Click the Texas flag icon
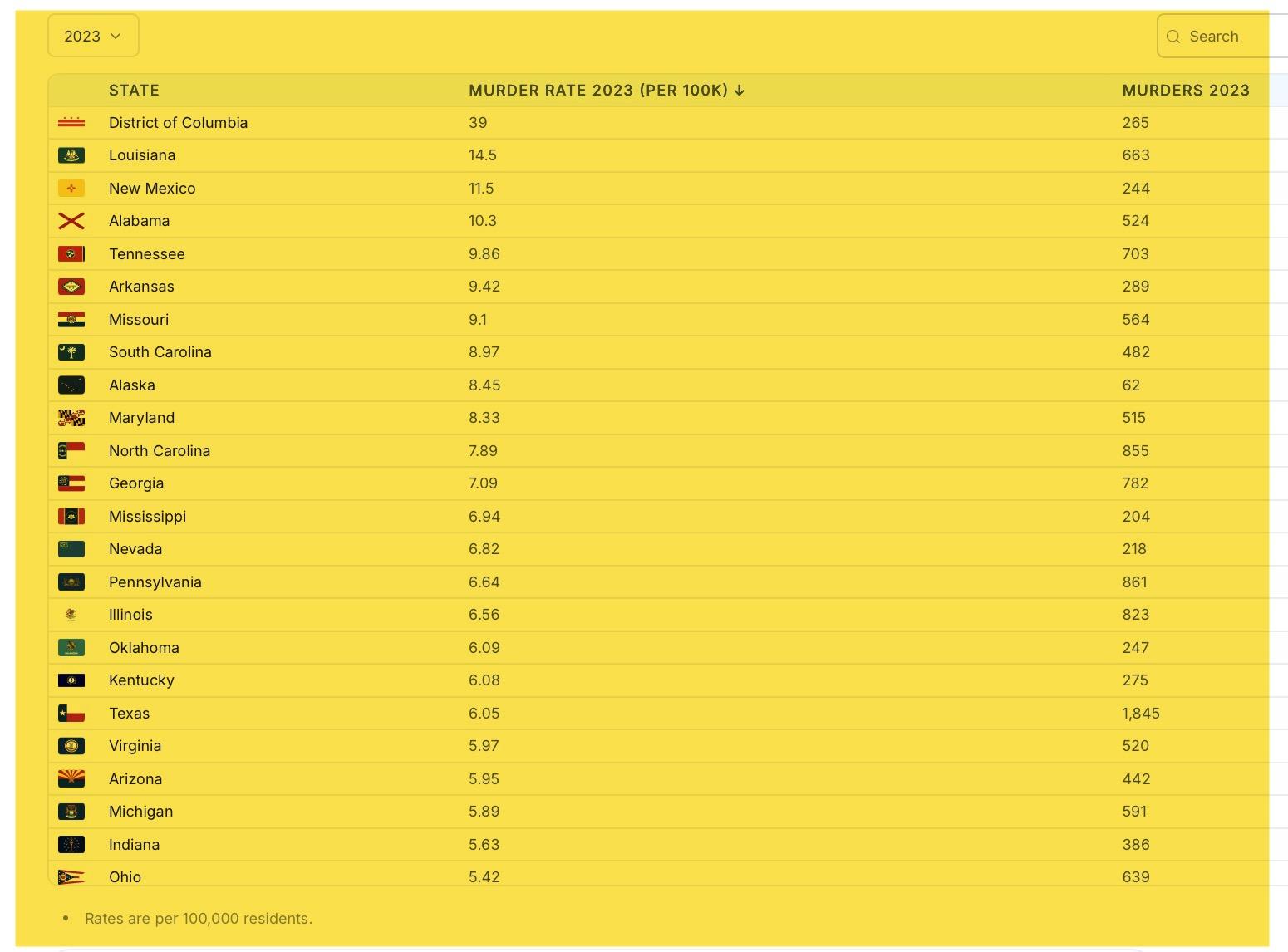1288x952 pixels. 71,713
